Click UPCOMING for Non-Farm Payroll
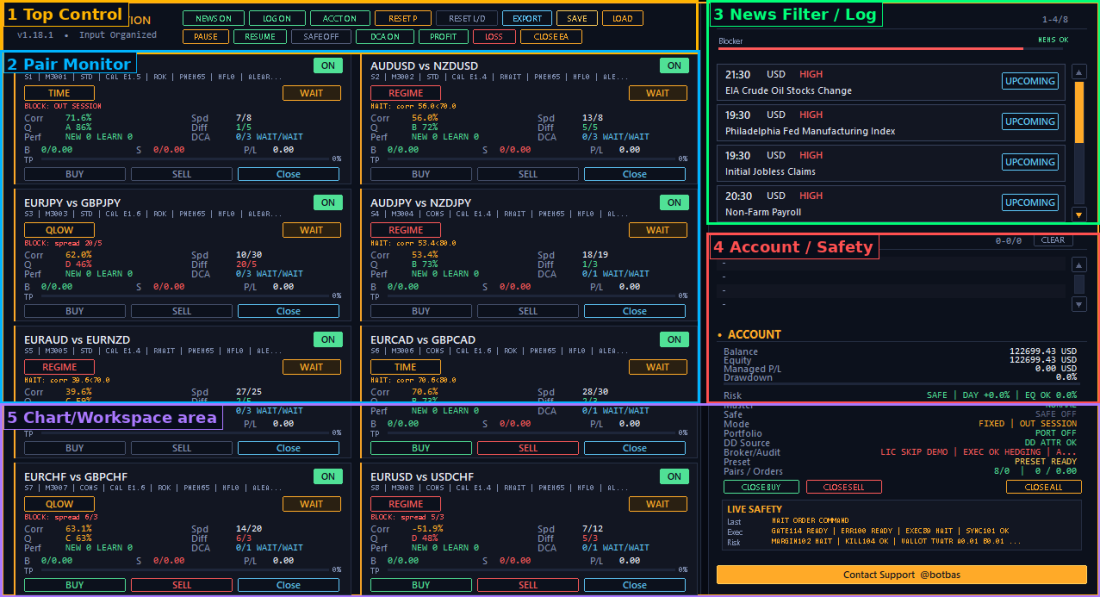This screenshot has width=1100, height=597. point(1029,203)
